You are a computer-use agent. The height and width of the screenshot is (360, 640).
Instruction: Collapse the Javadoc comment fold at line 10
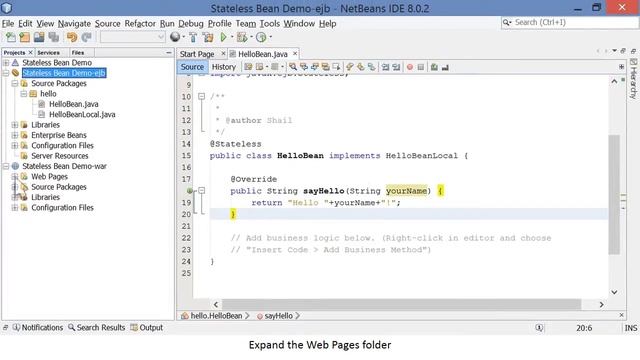[x=201, y=96]
